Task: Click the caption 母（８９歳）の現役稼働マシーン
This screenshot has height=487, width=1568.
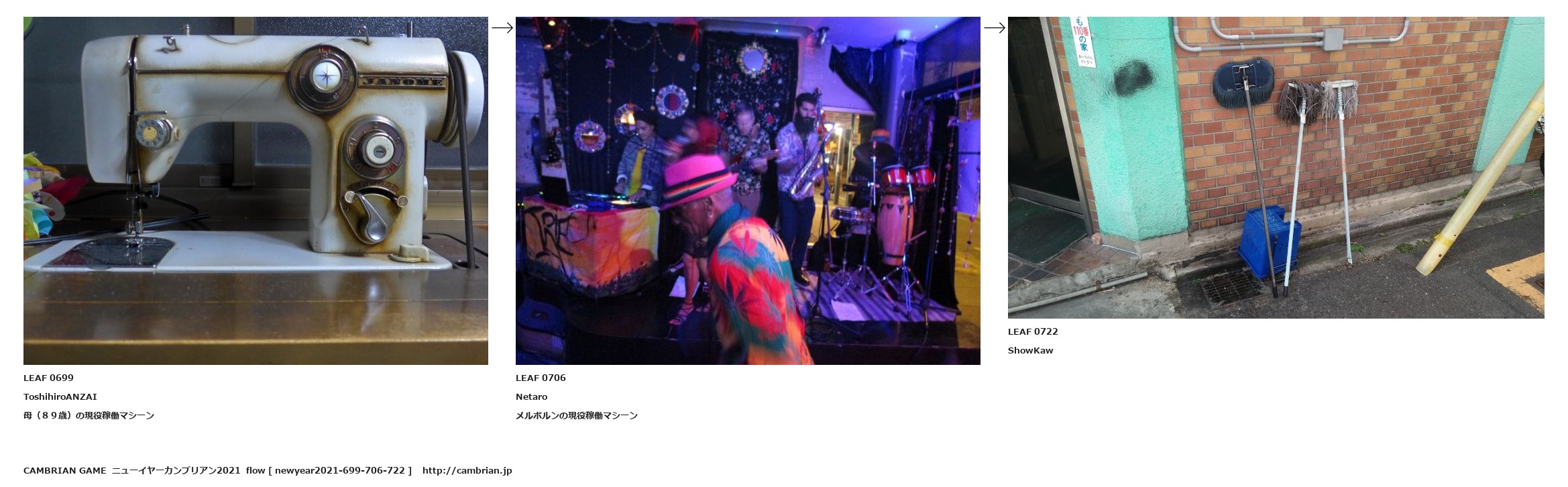Action: [x=89, y=415]
